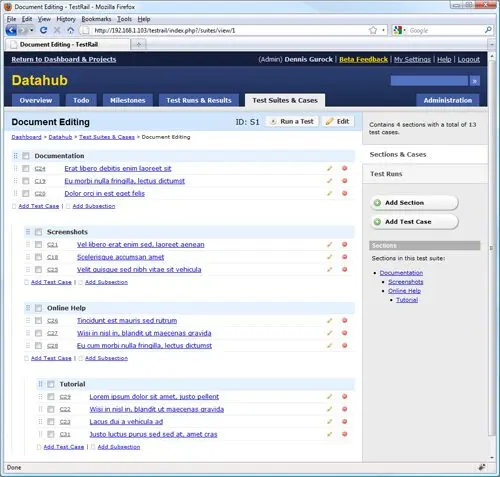Select checkbox for 'Vel libero erat enim sed'

pyautogui.click(x=38, y=244)
